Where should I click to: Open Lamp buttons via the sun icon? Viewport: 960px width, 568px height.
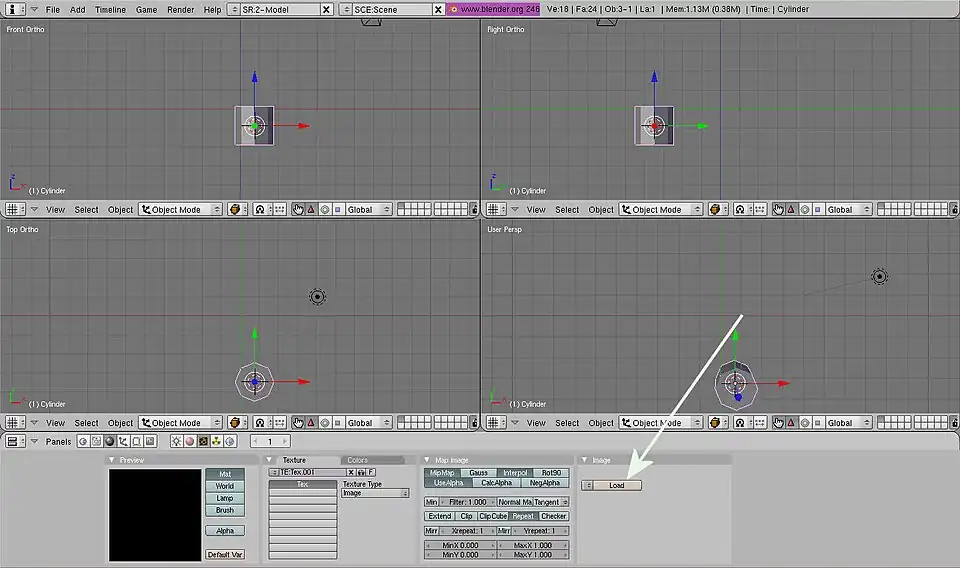click(x=176, y=441)
